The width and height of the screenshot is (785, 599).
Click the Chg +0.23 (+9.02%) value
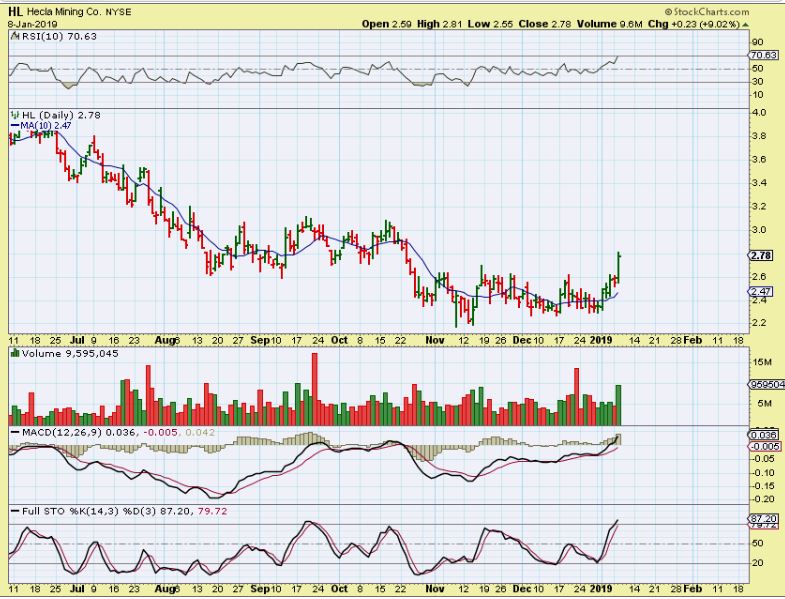[694, 24]
